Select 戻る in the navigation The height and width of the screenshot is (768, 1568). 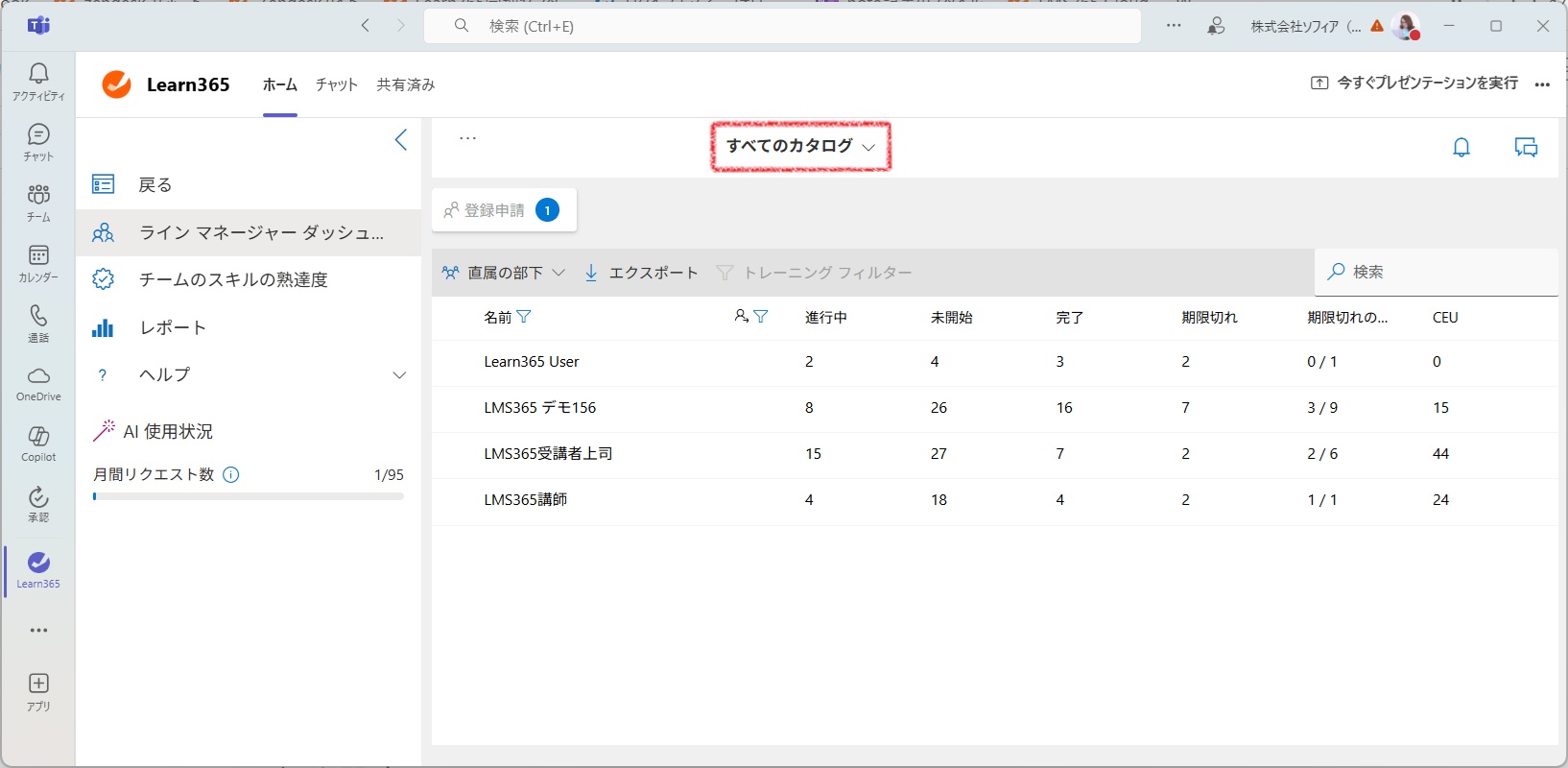point(249,184)
